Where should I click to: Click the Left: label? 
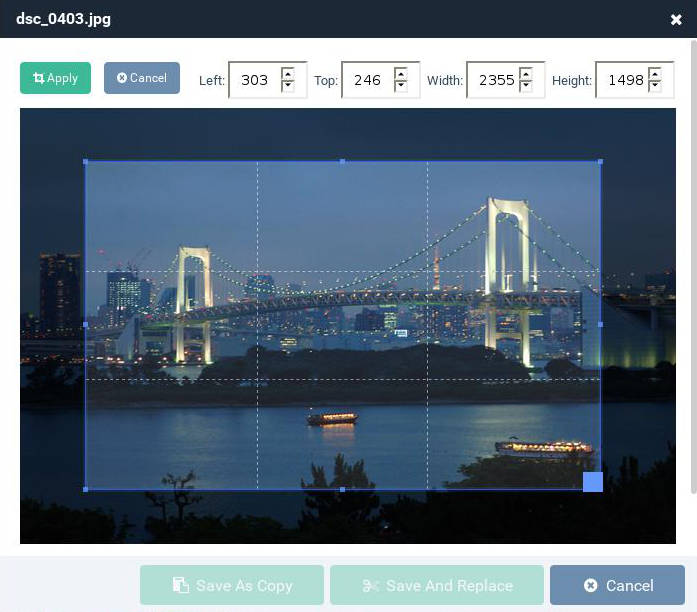tap(212, 80)
